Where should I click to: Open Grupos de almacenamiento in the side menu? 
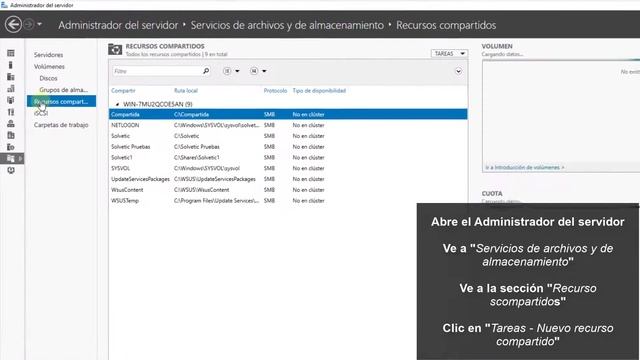click(x=63, y=90)
